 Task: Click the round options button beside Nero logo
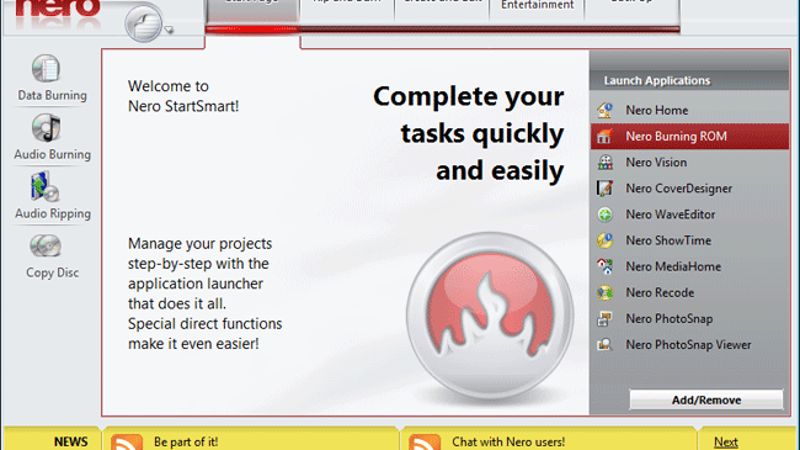click(x=143, y=23)
